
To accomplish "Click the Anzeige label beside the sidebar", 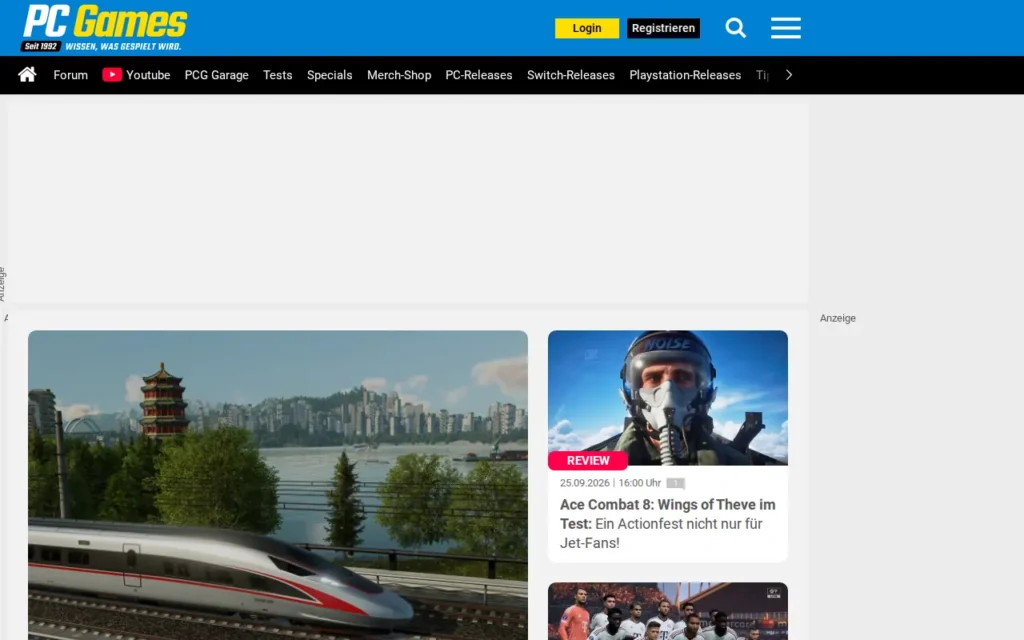I will click(x=837, y=318).
